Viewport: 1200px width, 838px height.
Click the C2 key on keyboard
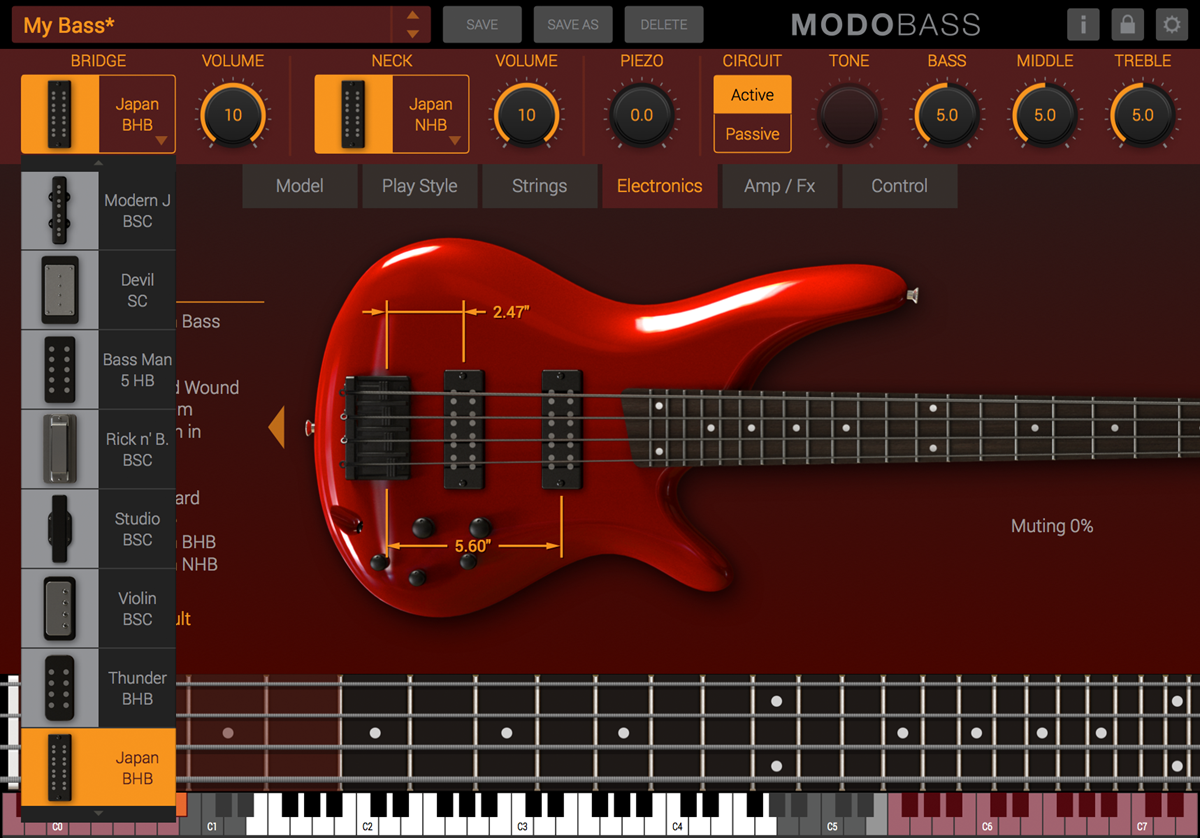tap(367, 827)
